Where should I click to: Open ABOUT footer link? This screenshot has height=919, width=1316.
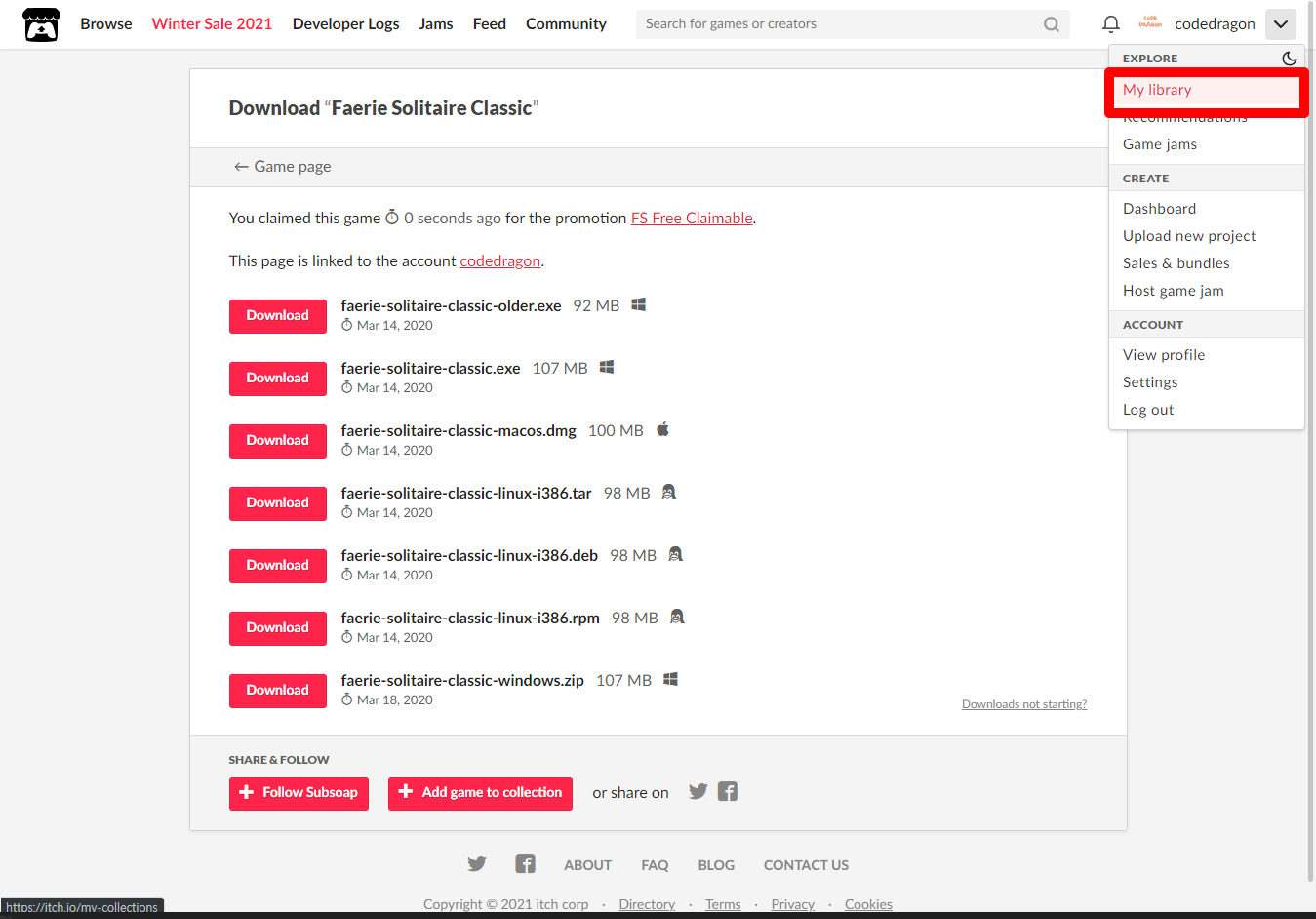pyautogui.click(x=588, y=865)
